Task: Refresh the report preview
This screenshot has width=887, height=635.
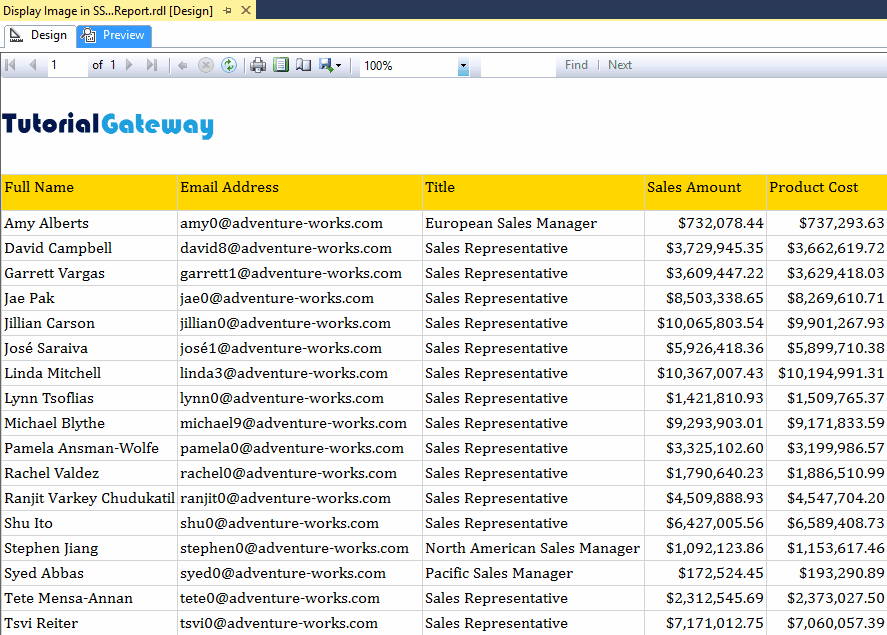Action: tap(229, 65)
